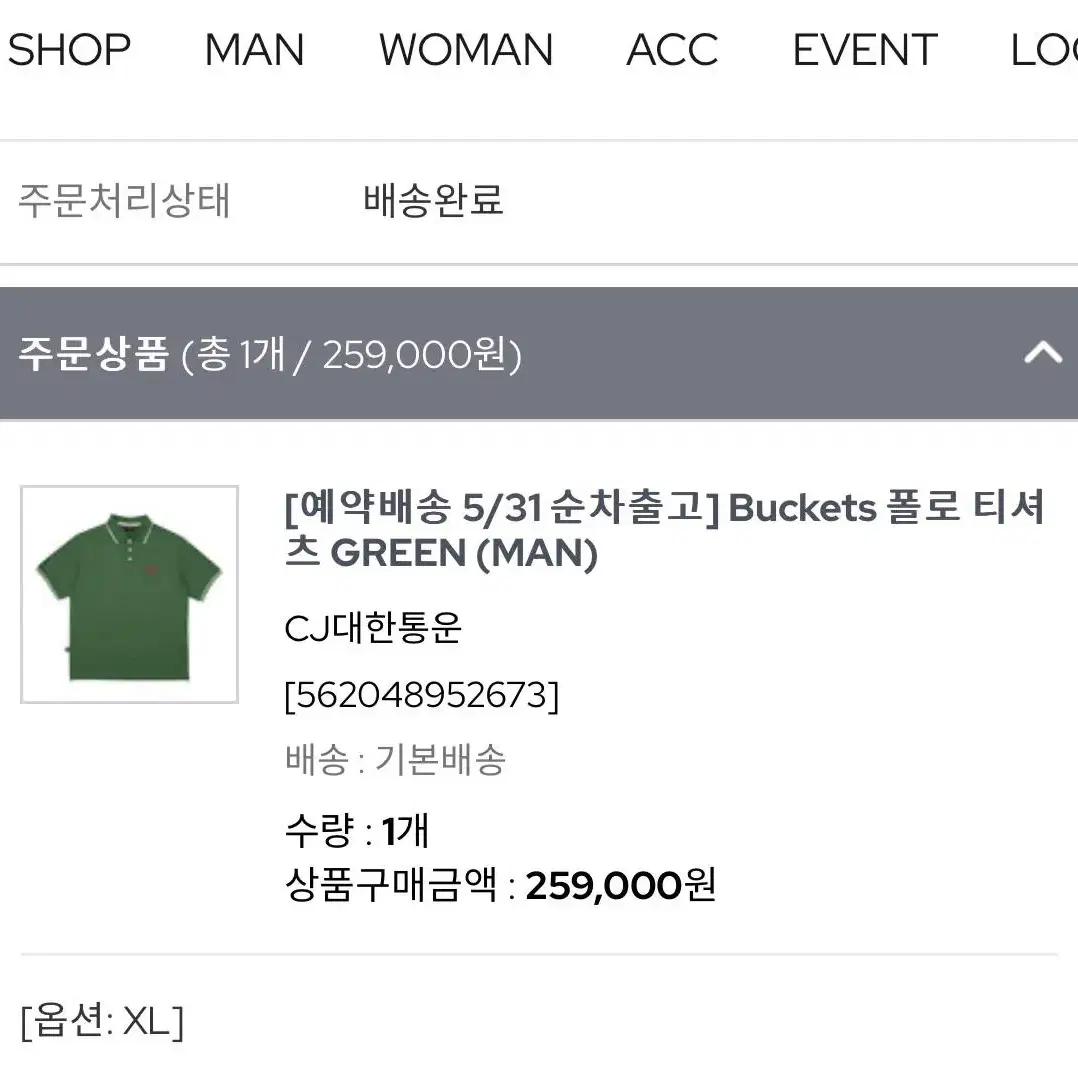1078x1078 pixels.
Task: Open tracking number 562048952673
Action: click(x=421, y=695)
